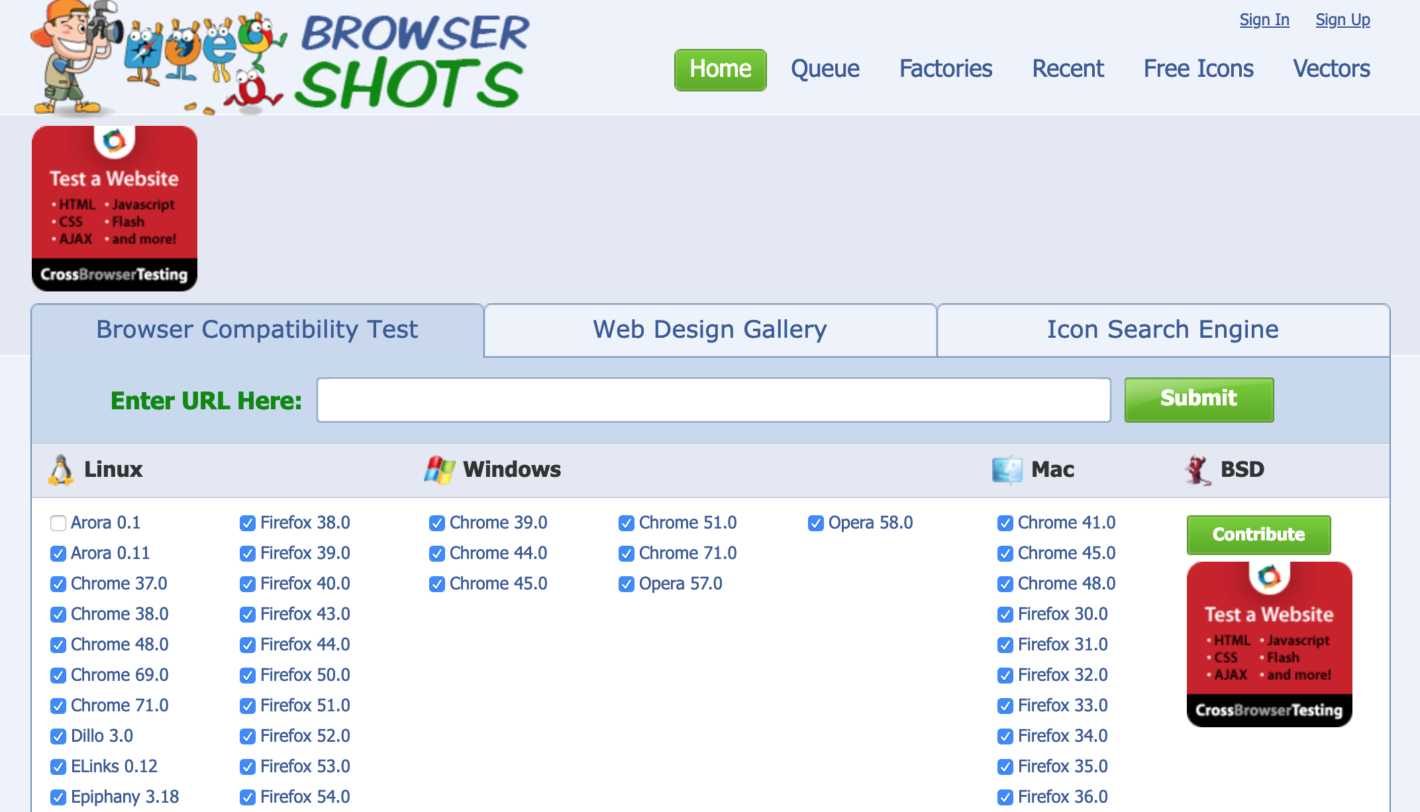Uncheck Opera 58.0 under Windows
Screen dimensions: 1420x812
tap(816, 523)
